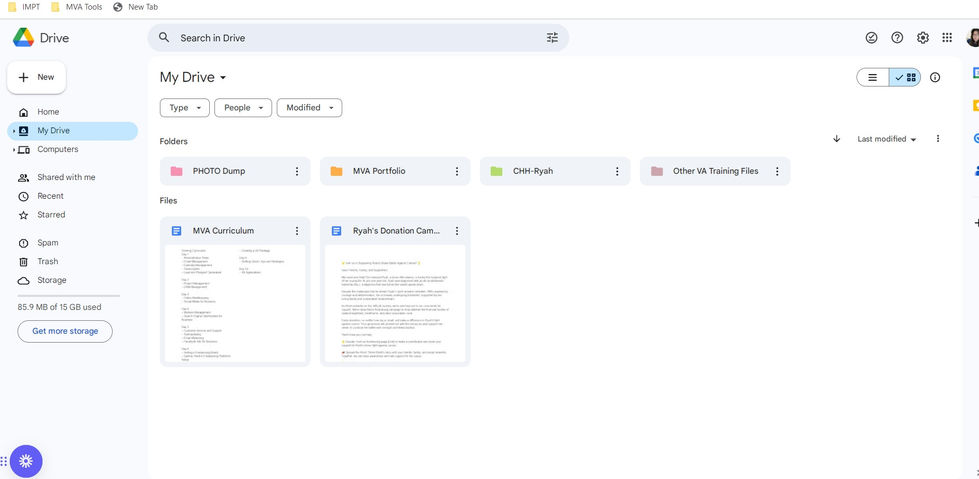Show the view details info icon

935,77
